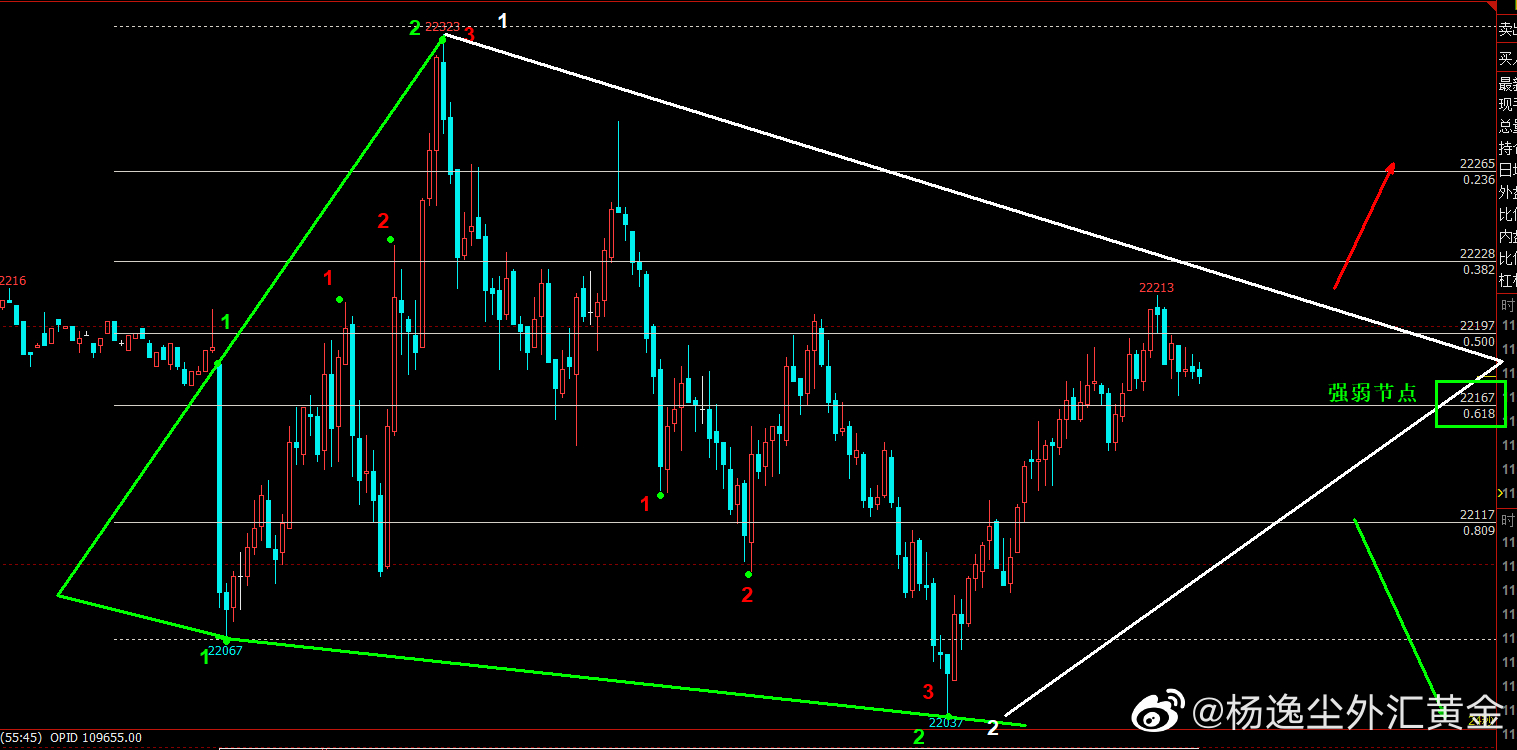Click the 22323 peak price label
Image resolution: width=1517 pixels, height=750 pixels.
click(x=442, y=27)
